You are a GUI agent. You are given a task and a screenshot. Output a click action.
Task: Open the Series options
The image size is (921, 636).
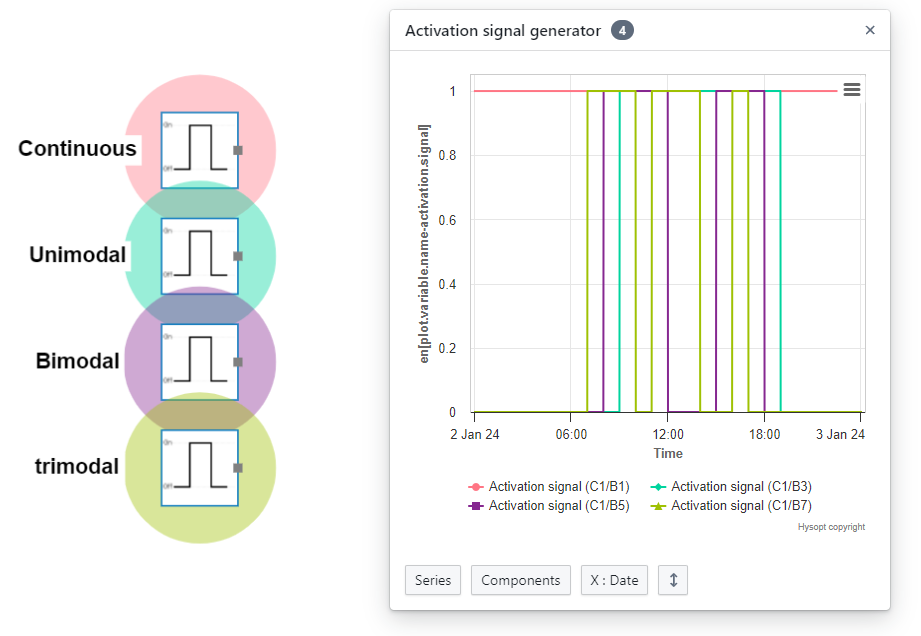432,580
